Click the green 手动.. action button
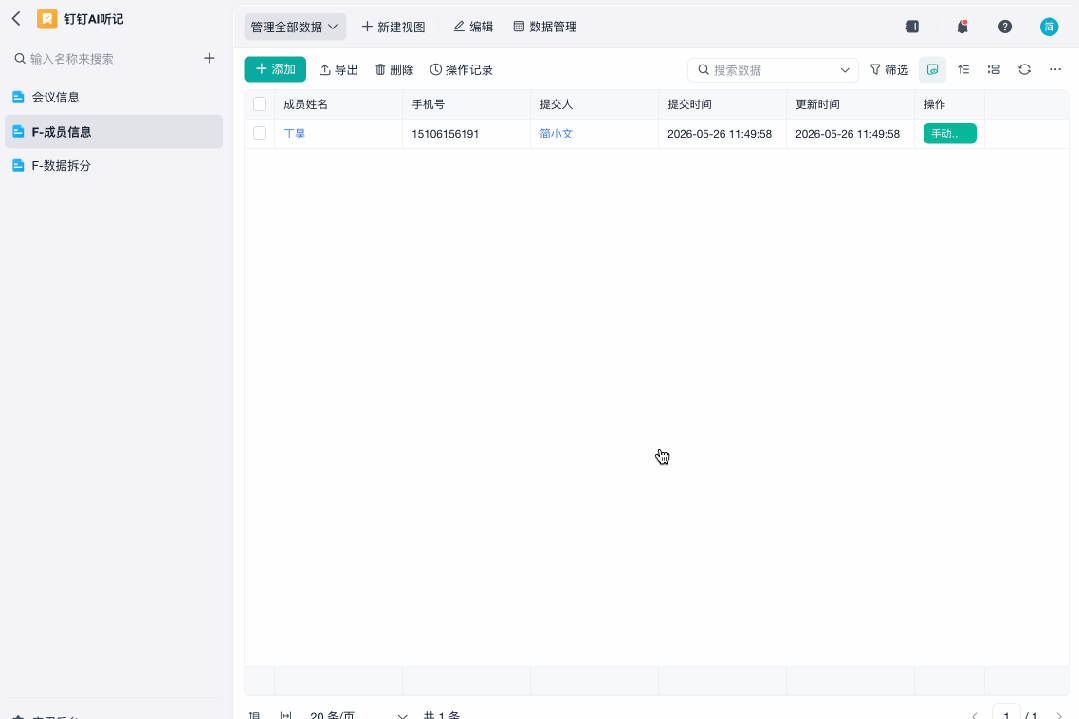 click(x=950, y=133)
